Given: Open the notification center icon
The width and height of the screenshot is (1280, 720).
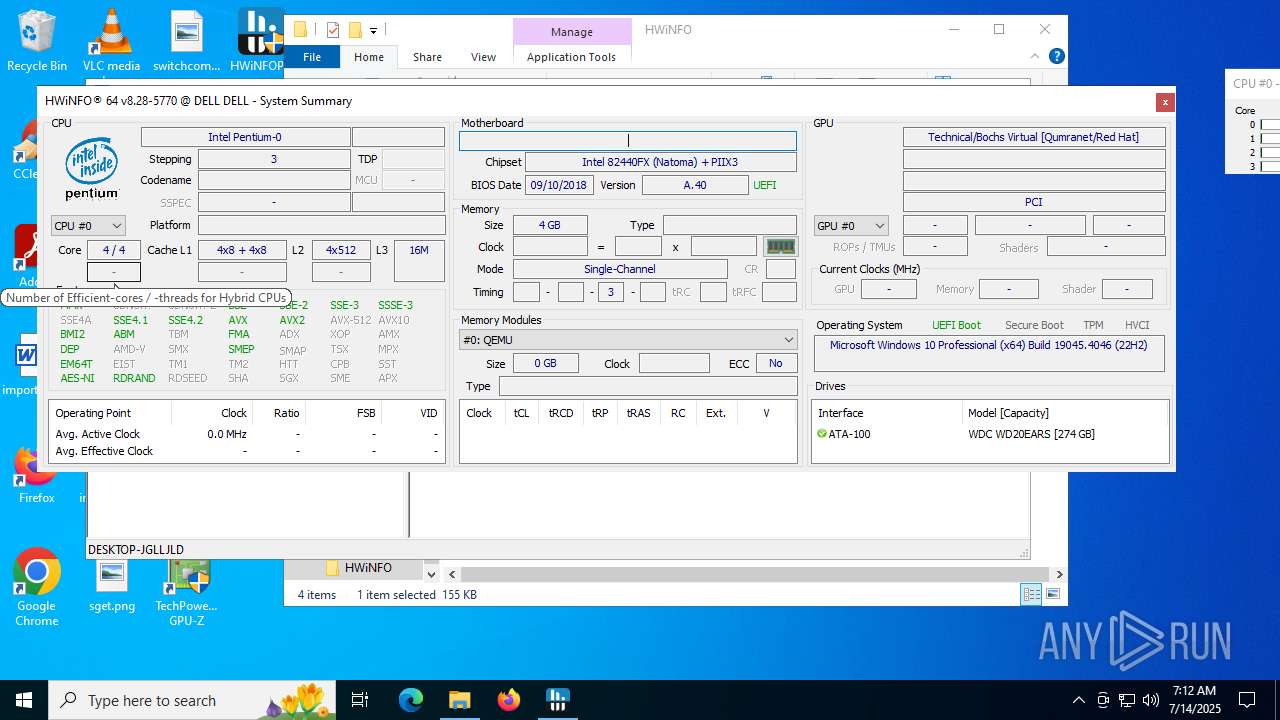Looking at the screenshot, I should click(1247, 700).
